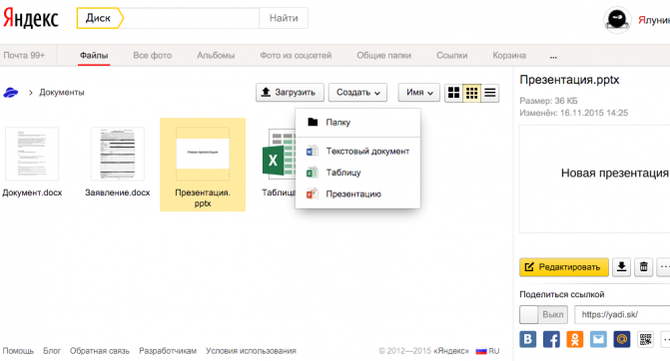
Task: Share link via Facebook icon
Action: click(551, 340)
